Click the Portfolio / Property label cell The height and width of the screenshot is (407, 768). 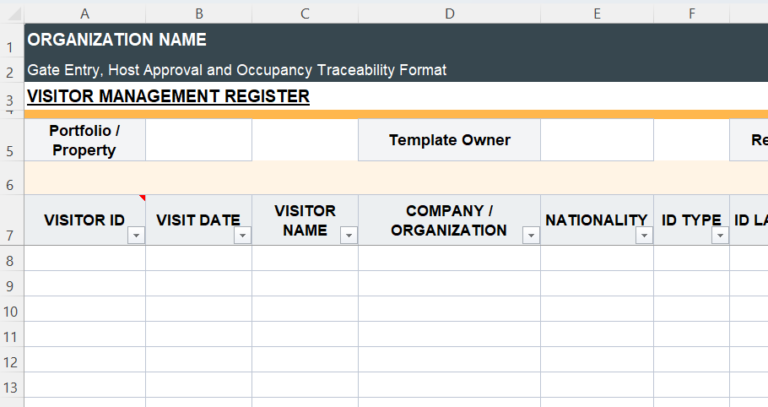tap(85, 140)
